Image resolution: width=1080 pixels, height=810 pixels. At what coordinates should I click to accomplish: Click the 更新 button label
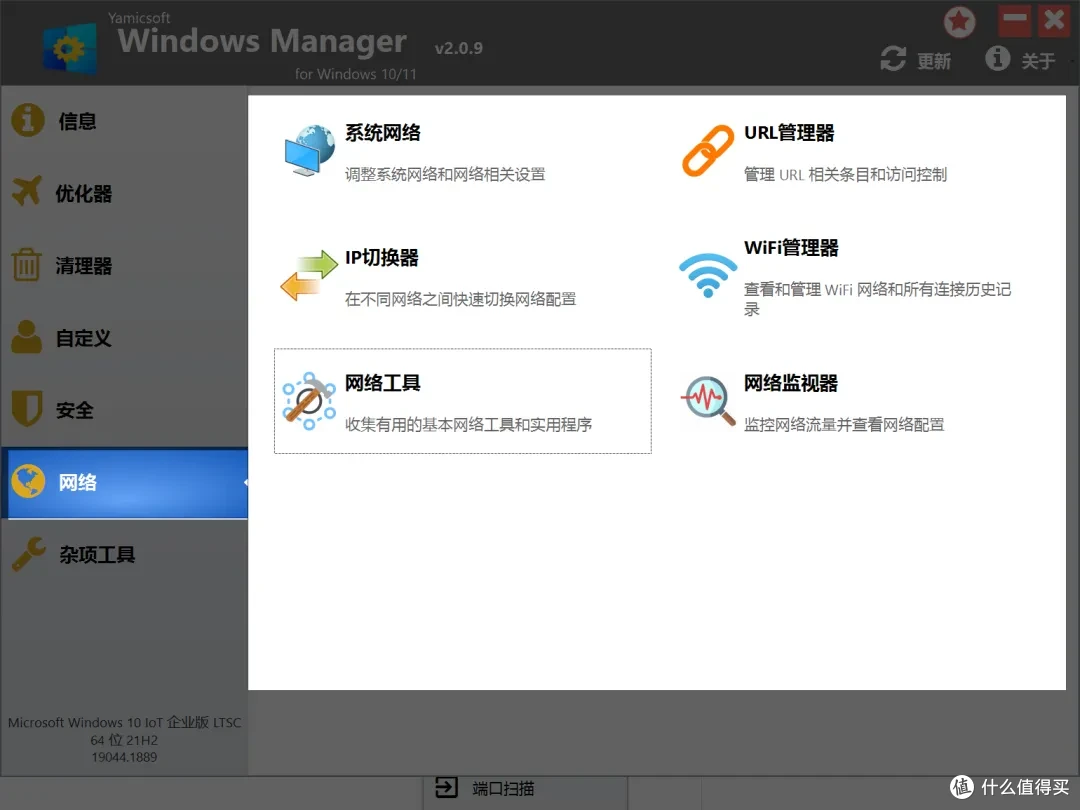934,61
